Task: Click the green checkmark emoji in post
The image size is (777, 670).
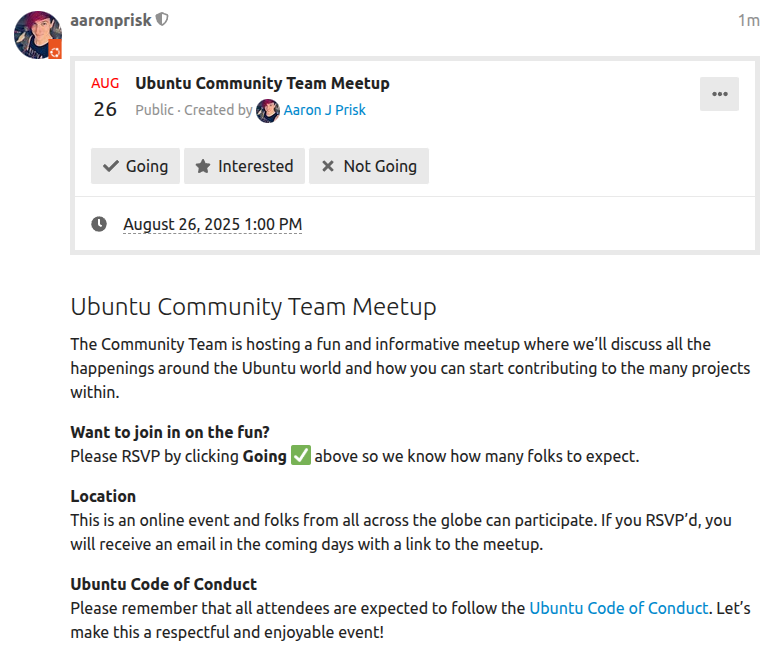Action: (x=301, y=455)
